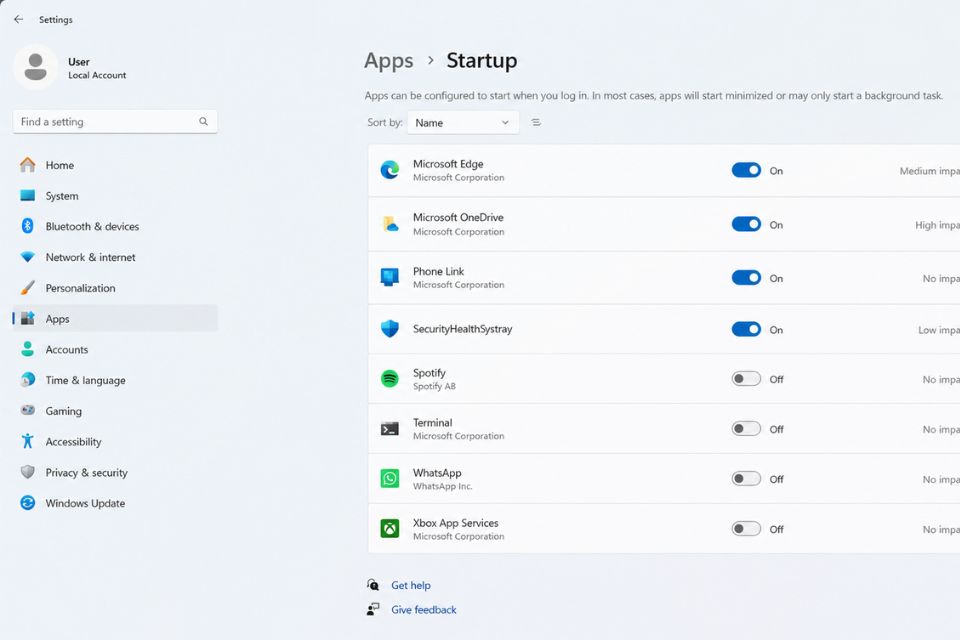Image resolution: width=960 pixels, height=640 pixels.
Task: Click the Get help headset icon
Action: point(373,585)
